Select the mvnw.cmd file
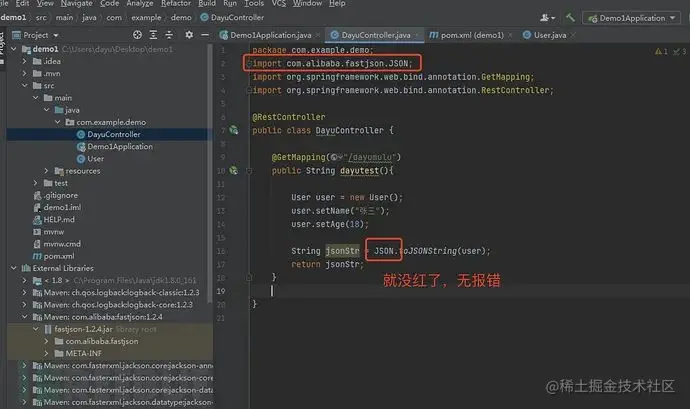 [57, 243]
